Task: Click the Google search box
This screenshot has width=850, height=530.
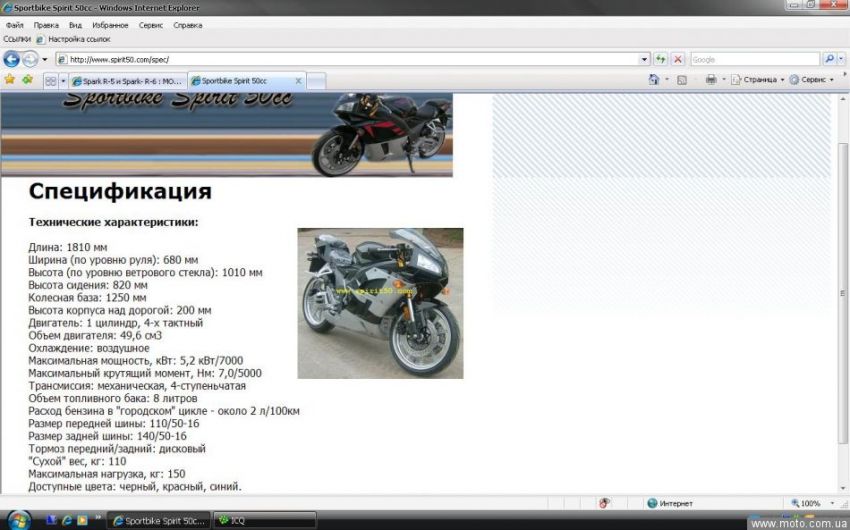Action: 755,59
